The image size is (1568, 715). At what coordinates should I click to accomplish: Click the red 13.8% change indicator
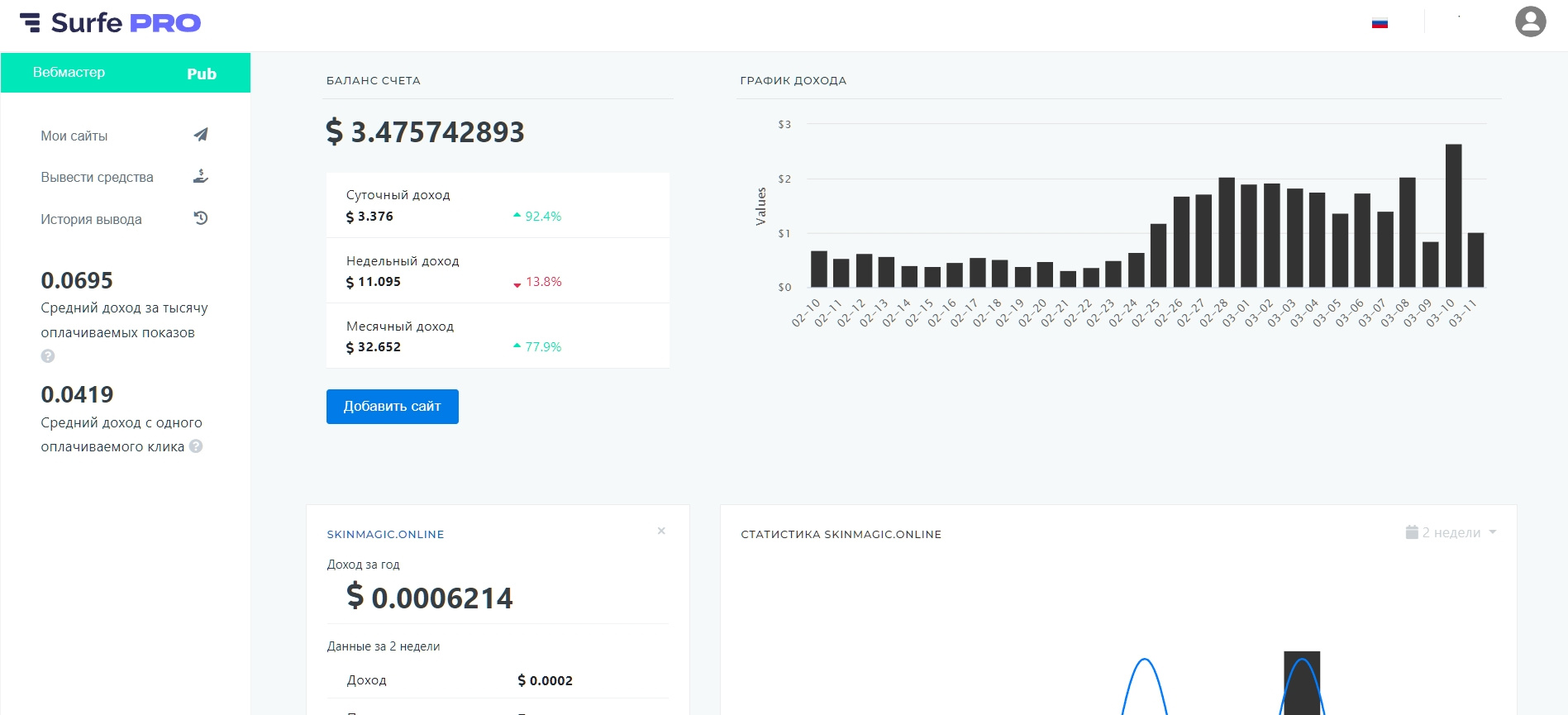pos(537,282)
